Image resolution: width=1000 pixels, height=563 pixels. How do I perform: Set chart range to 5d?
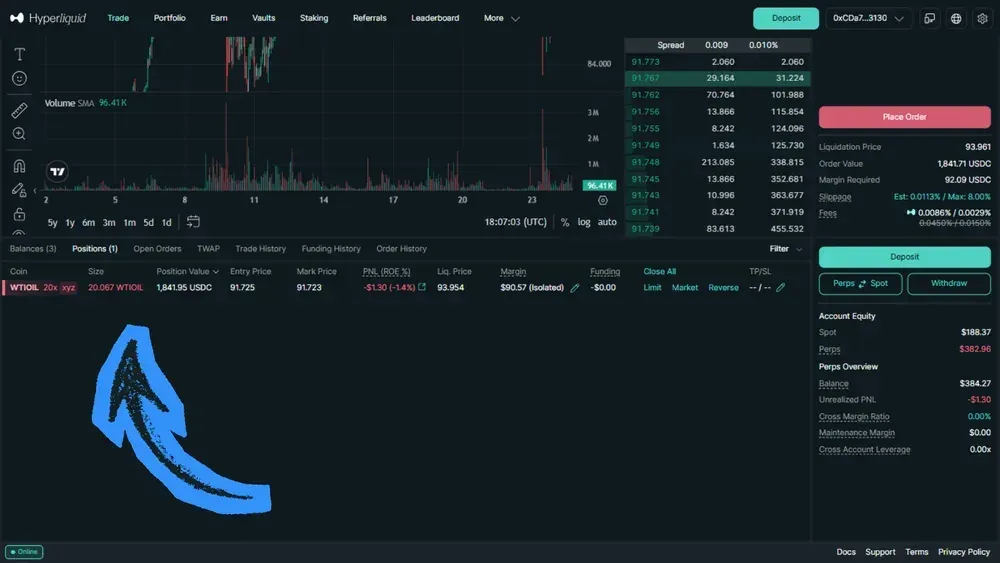coord(149,223)
